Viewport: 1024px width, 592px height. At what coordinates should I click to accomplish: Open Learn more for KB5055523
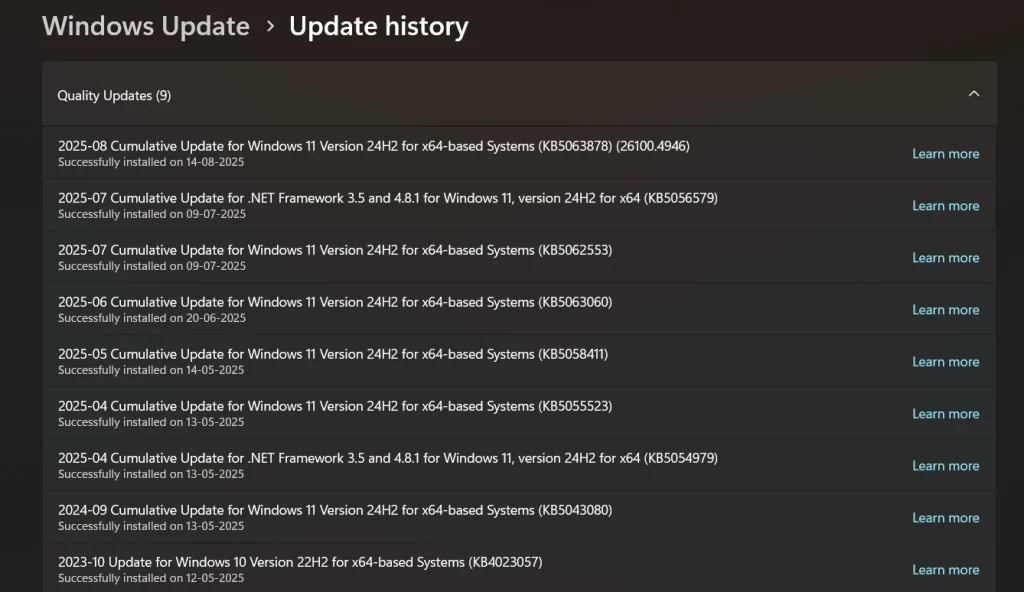[x=945, y=414]
